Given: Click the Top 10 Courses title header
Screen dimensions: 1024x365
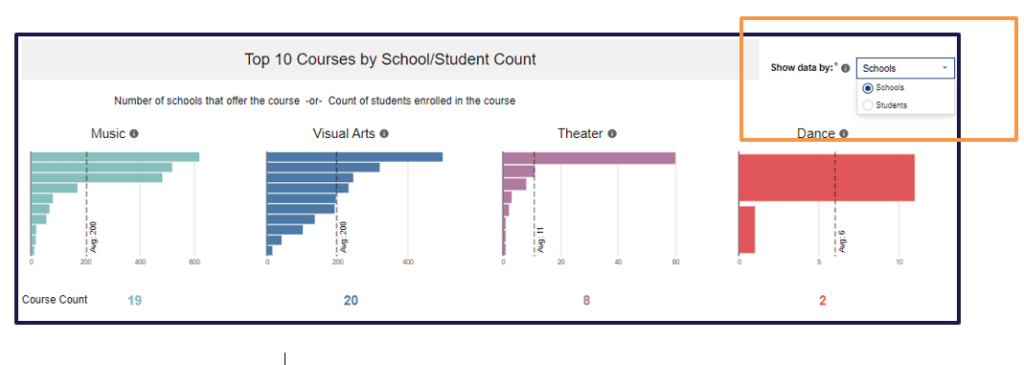Looking at the screenshot, I should point(391,59).
